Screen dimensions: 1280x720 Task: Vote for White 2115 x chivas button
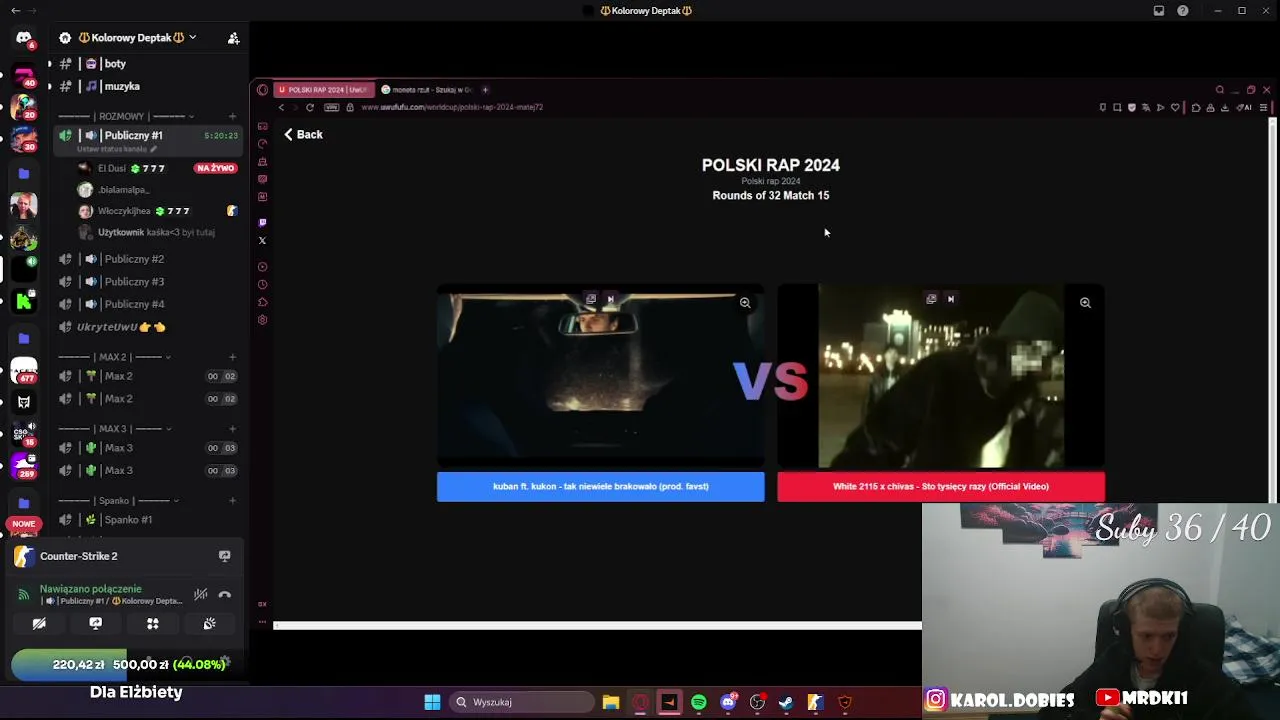pyautogui.click(x=941, y=487)
